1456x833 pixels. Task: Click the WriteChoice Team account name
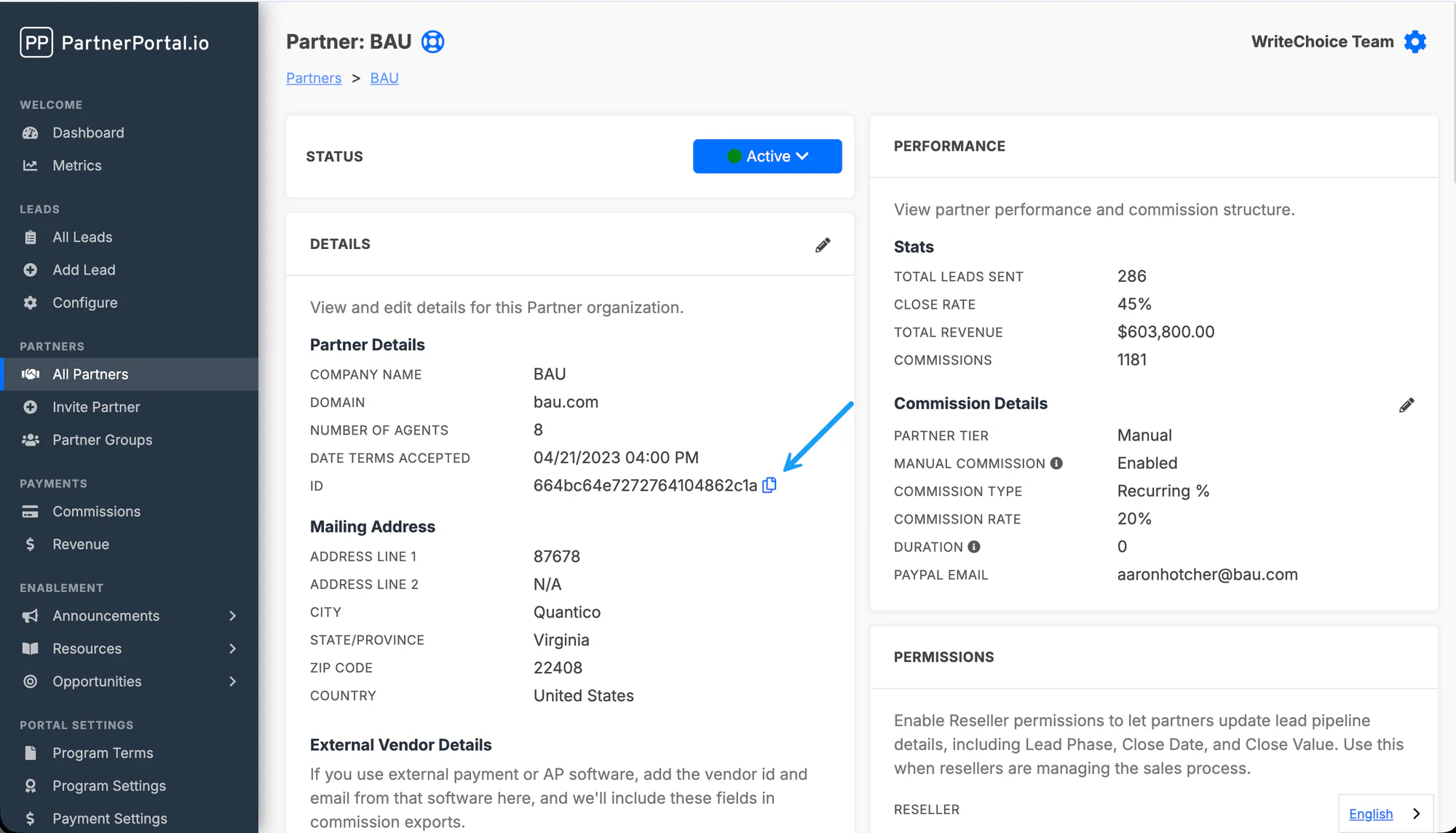[x=1323, y=42]
